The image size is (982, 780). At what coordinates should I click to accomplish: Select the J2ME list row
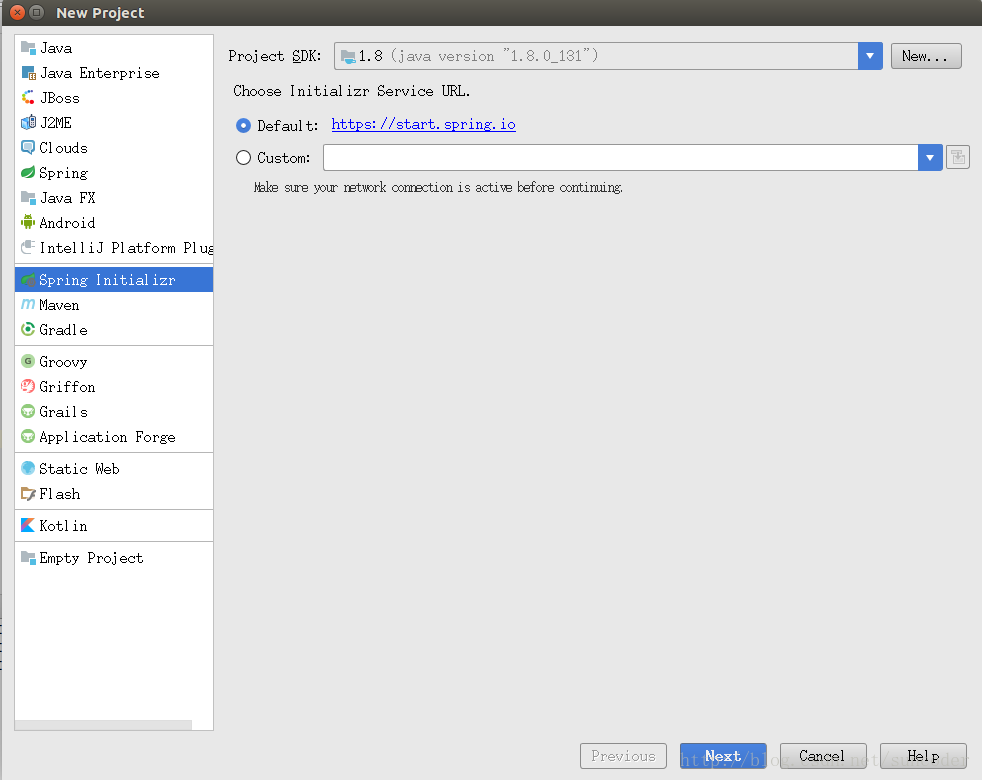pos(114,123)
